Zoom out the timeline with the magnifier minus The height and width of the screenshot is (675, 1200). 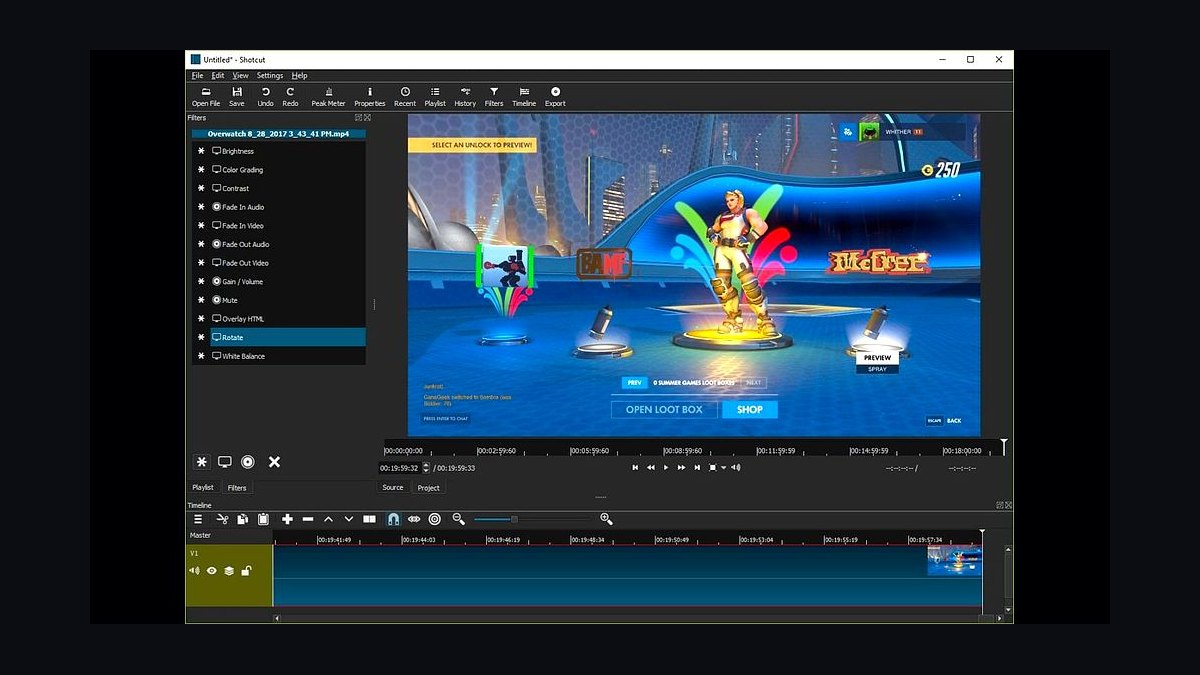pyautogui.click(x=459, y=519)
